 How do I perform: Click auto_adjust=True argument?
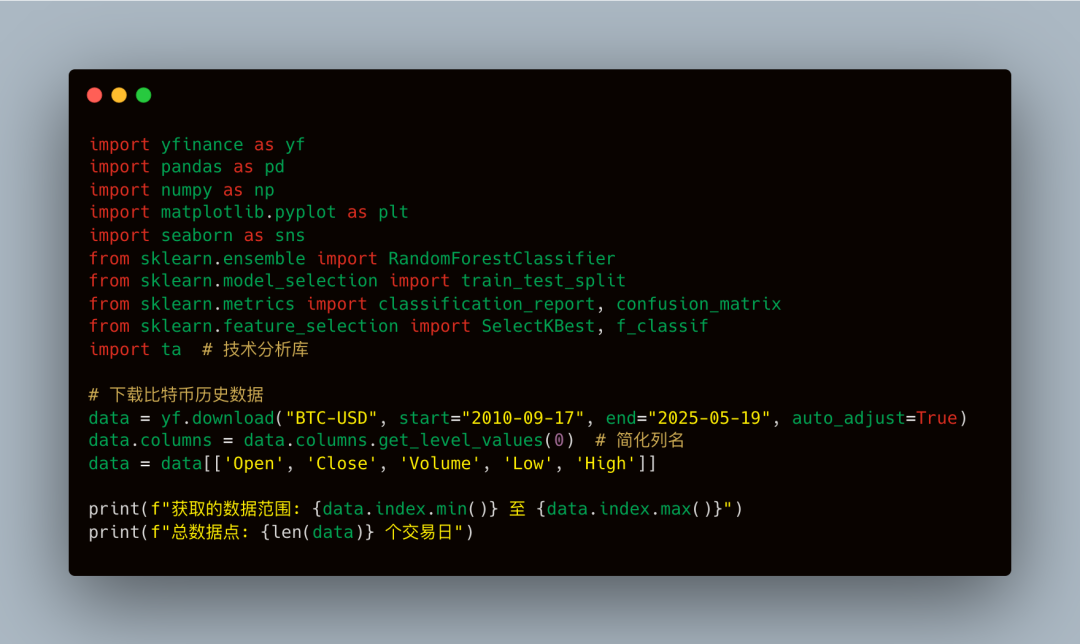point(875,418)
